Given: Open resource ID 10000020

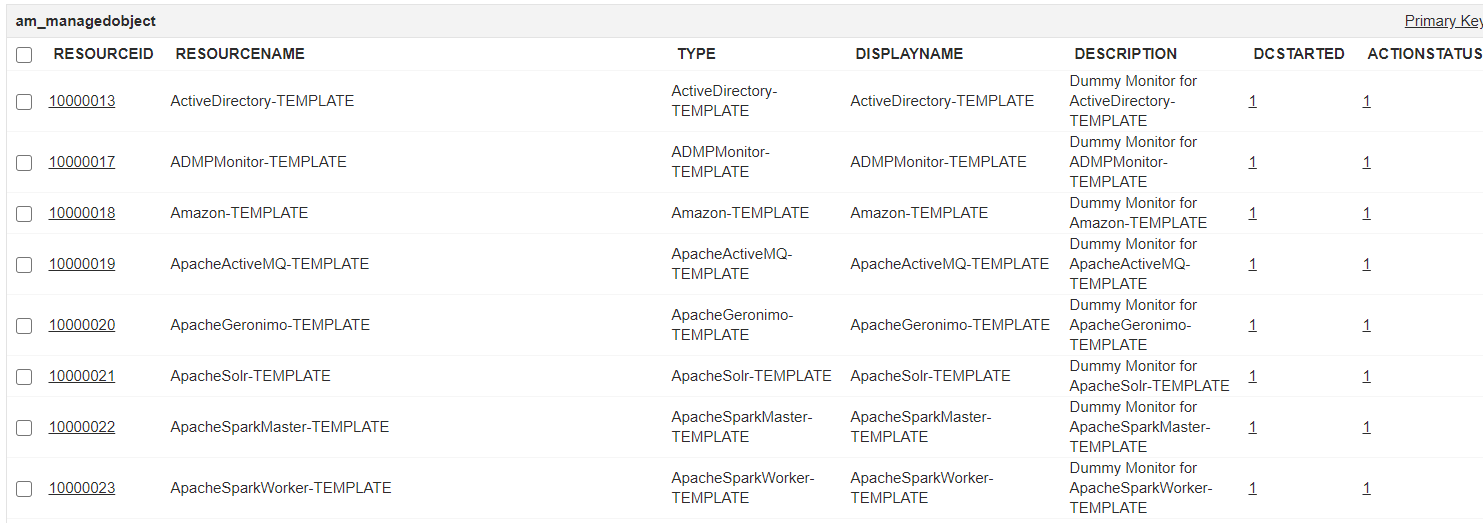Looking at the screenshot, I should 82,325.
